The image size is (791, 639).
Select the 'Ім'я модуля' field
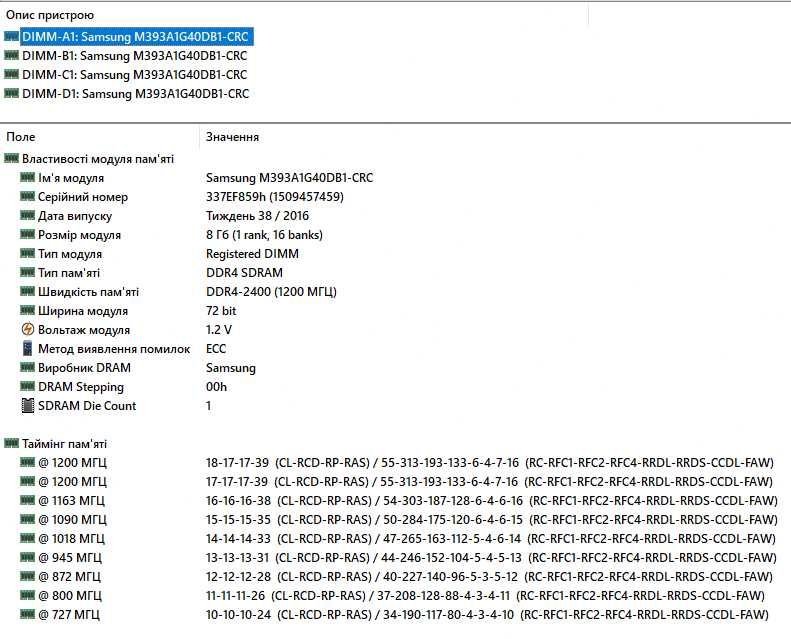click(x=71, y=178)
